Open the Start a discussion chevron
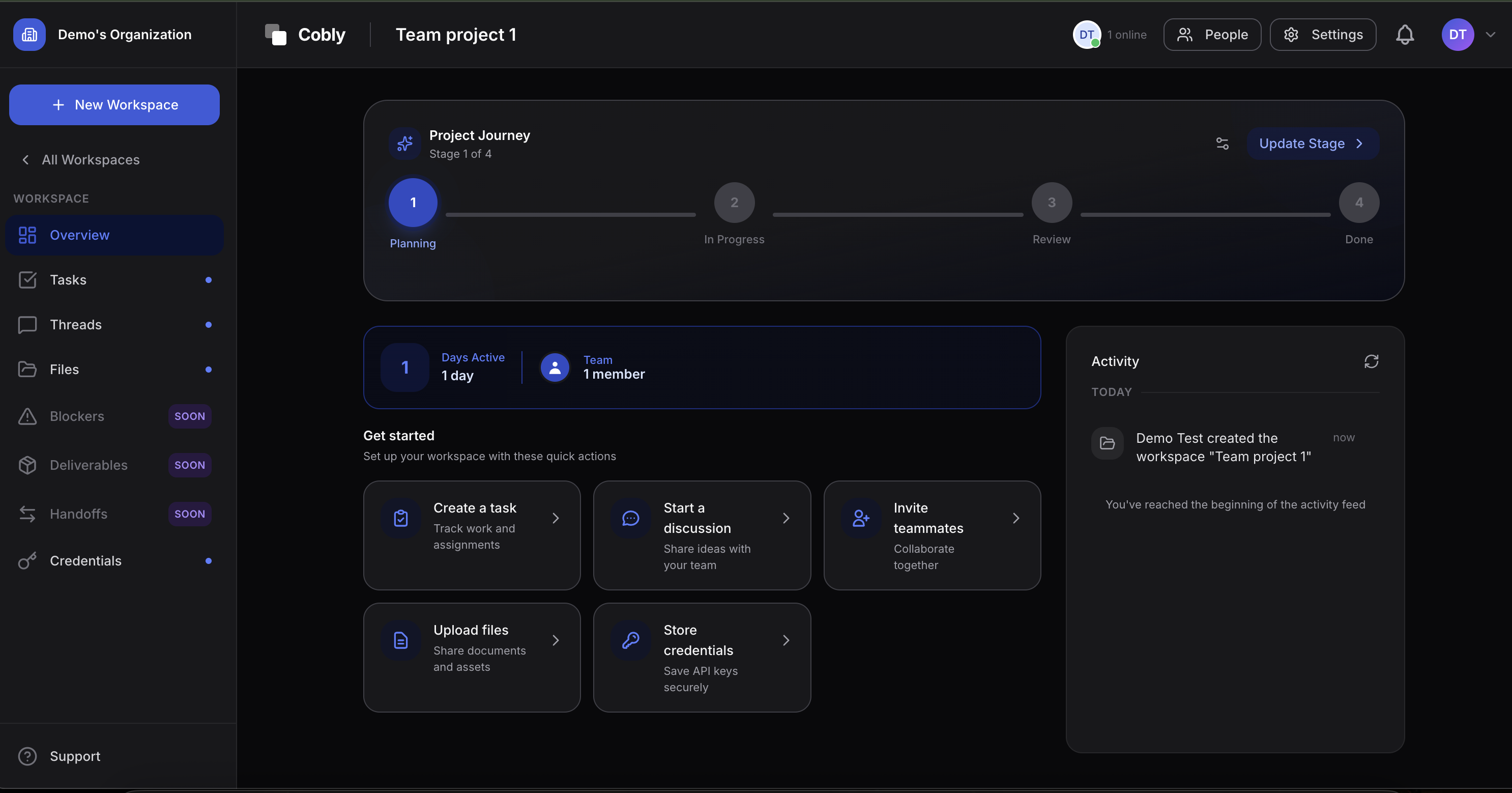 click(786, 518)
